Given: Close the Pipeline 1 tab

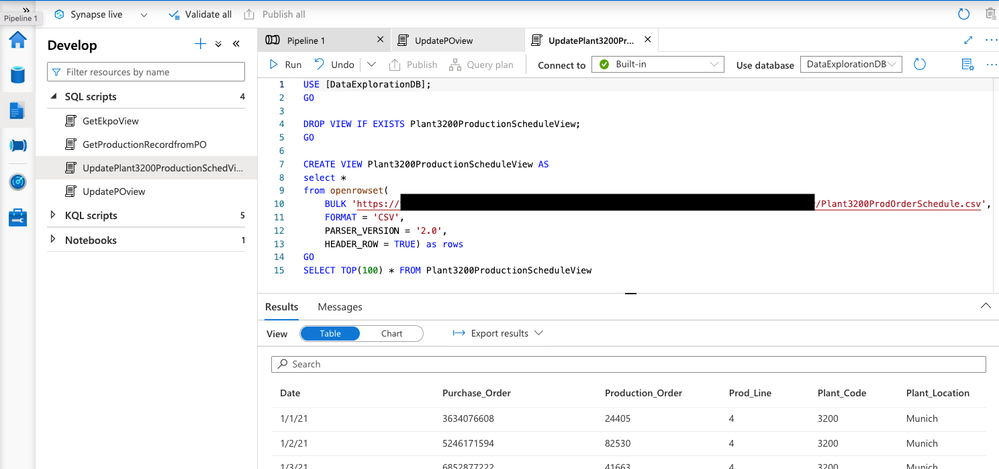Looking at the screenshot, I should (380, 40).
